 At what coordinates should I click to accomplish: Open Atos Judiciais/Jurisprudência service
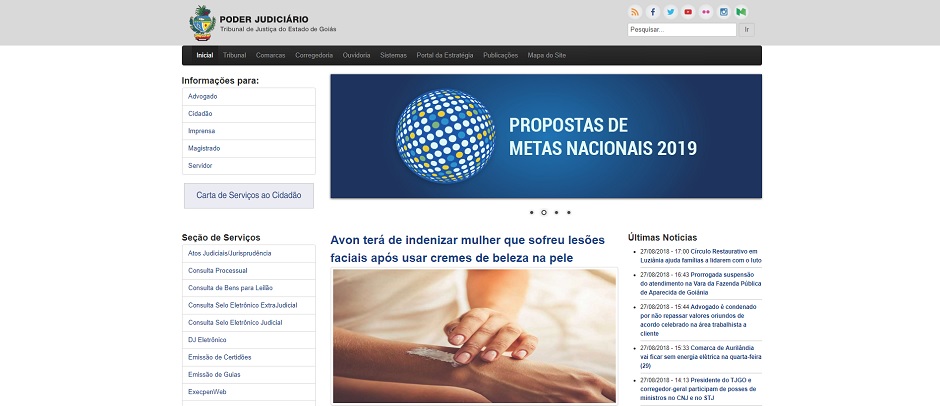[x=249, y=254]
